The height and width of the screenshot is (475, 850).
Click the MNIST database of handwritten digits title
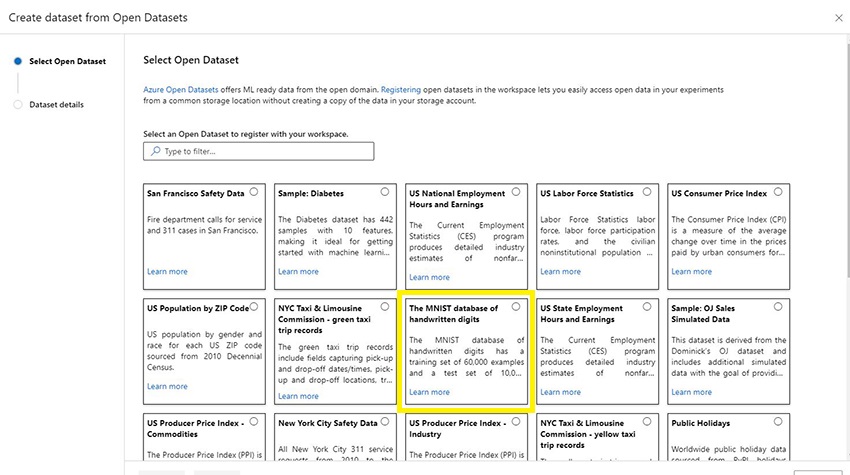coord(453,314)
